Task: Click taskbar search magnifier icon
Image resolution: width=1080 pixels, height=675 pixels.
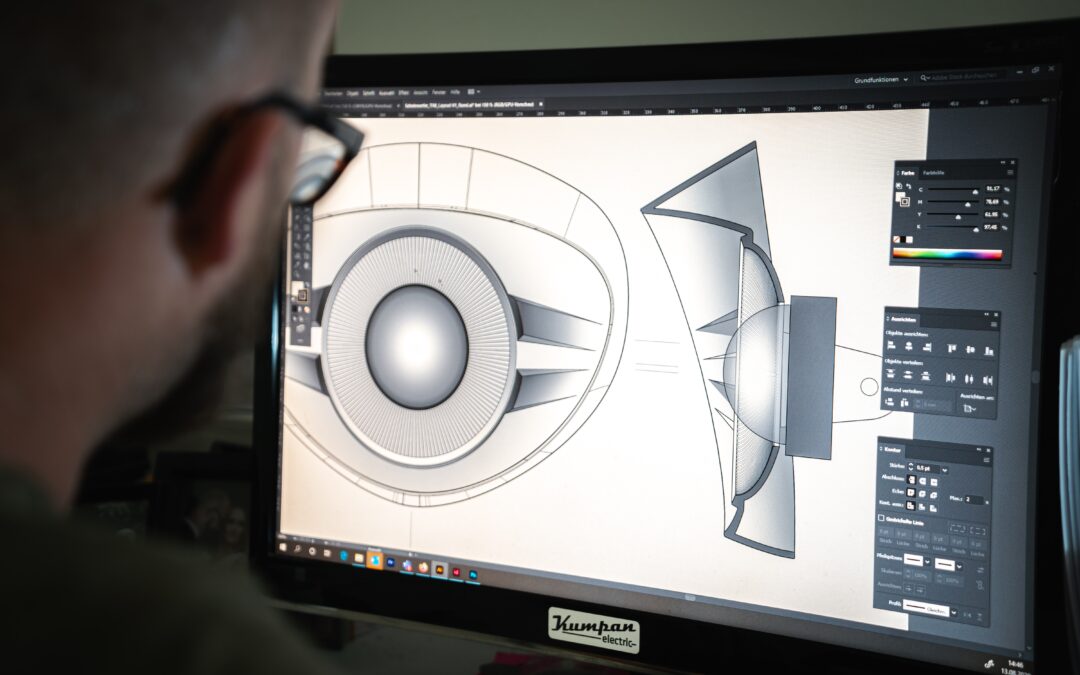Action: (x=298, y=549)
